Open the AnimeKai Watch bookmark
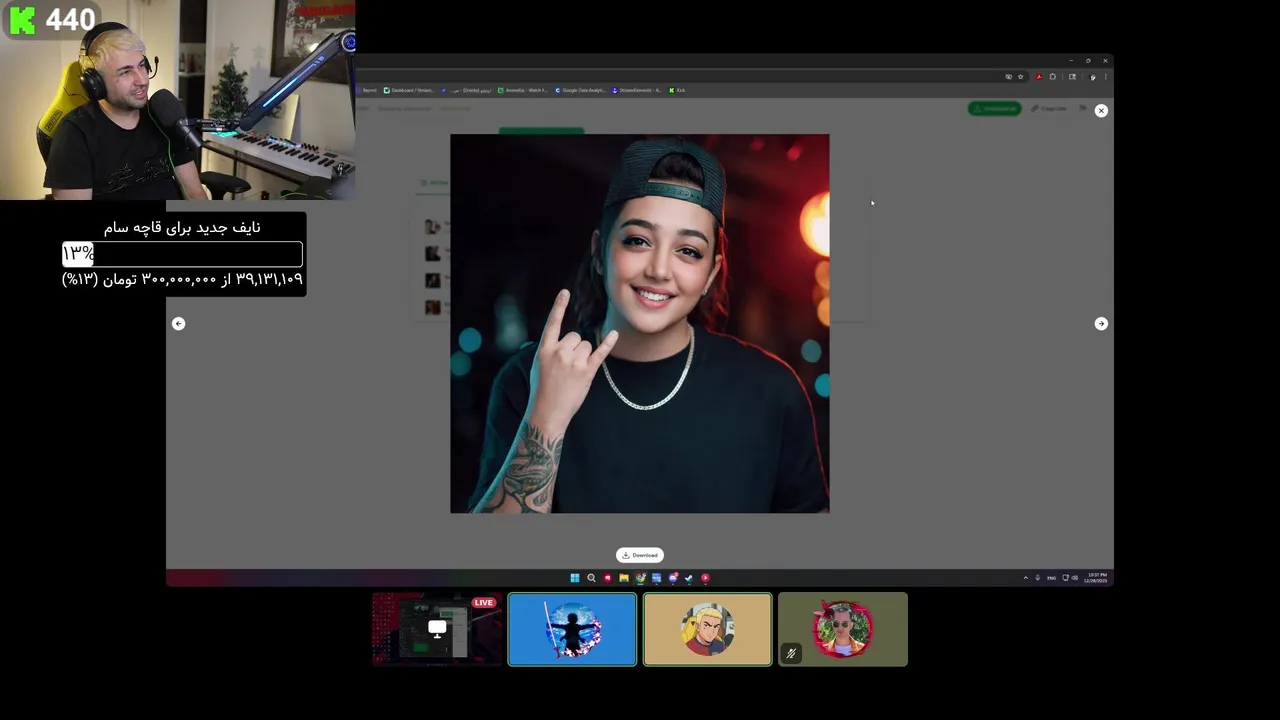Image resolution: width=1280 pixels, height=720 pixels. 522,90
